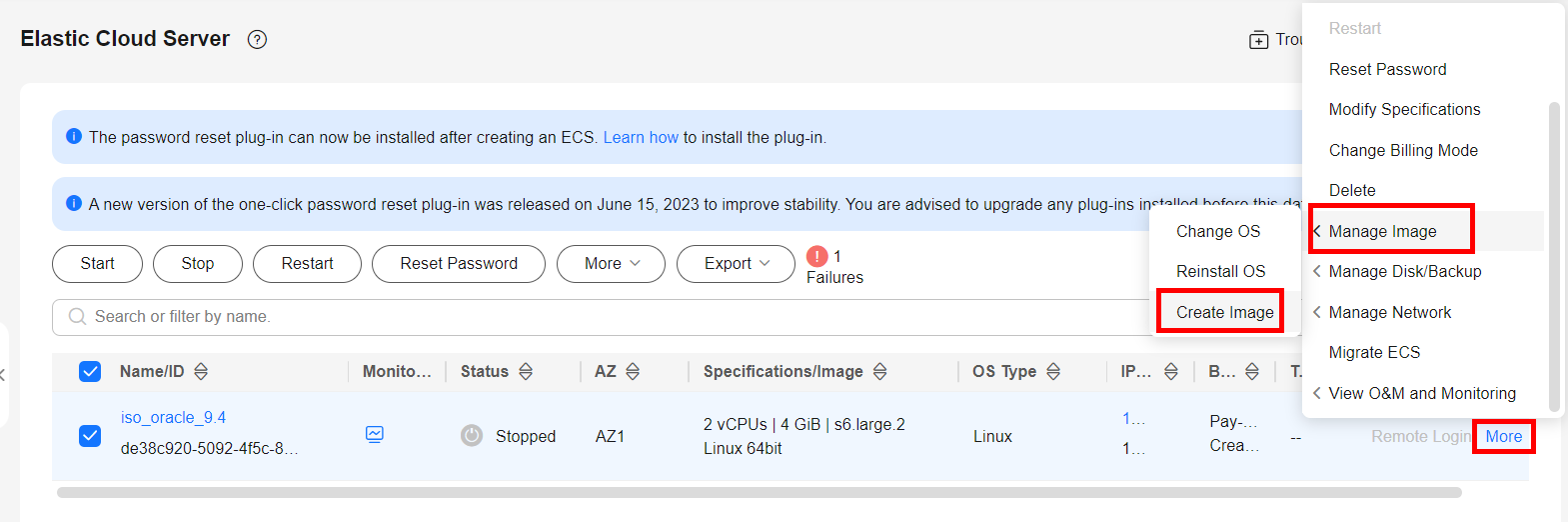The height and width of the screenshot is (522, 1568).
Task: Click the horizontal scrollbar under the table
Action: (x=760, y=493)
